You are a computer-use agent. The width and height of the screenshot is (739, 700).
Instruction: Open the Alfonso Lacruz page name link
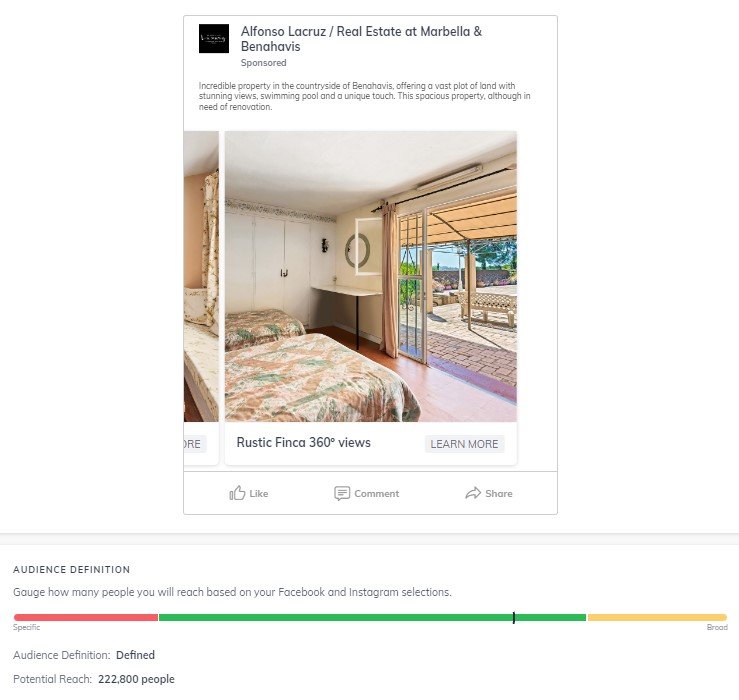coord(361,39)
